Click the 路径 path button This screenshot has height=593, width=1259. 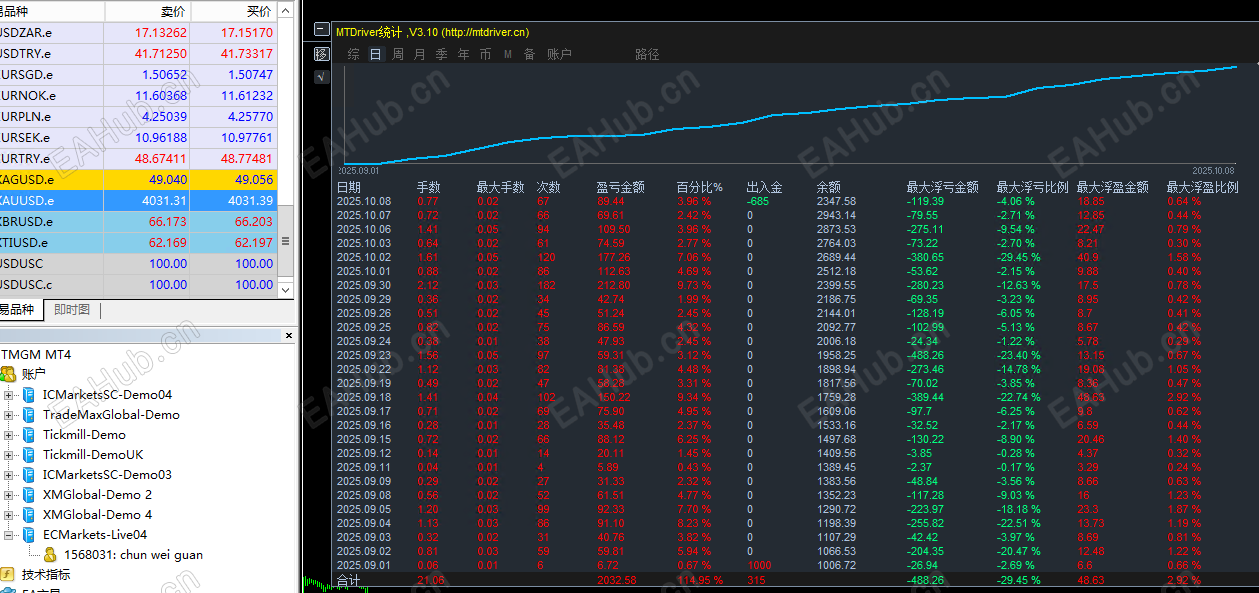(x=647, y=54)
